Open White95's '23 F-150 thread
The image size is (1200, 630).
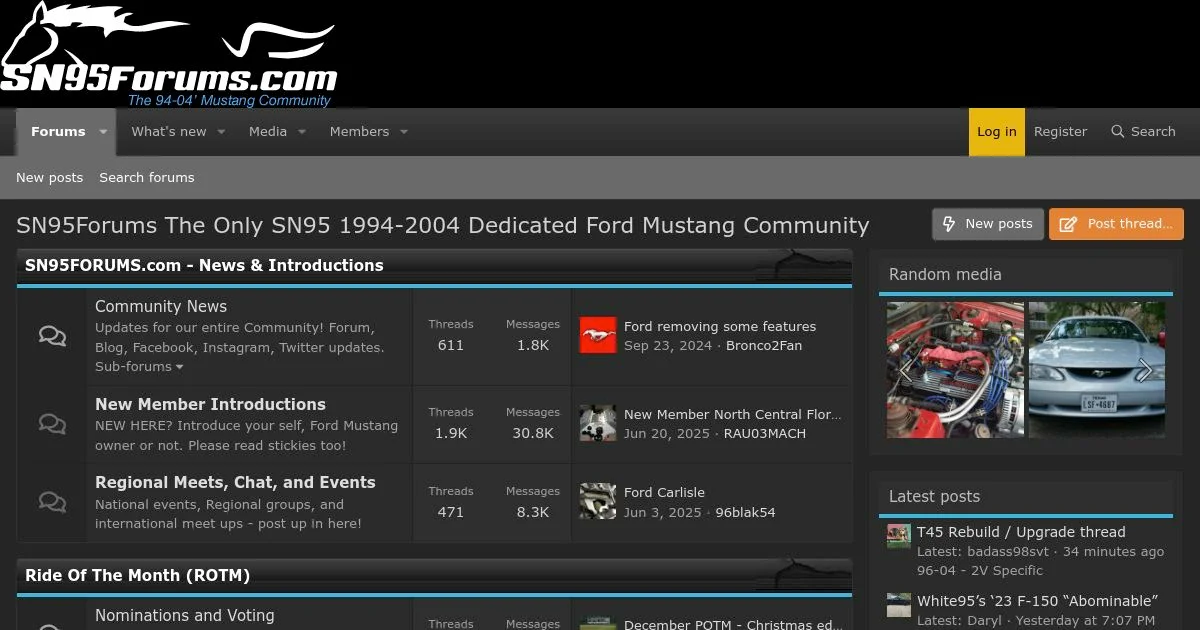coord(1037,602)
